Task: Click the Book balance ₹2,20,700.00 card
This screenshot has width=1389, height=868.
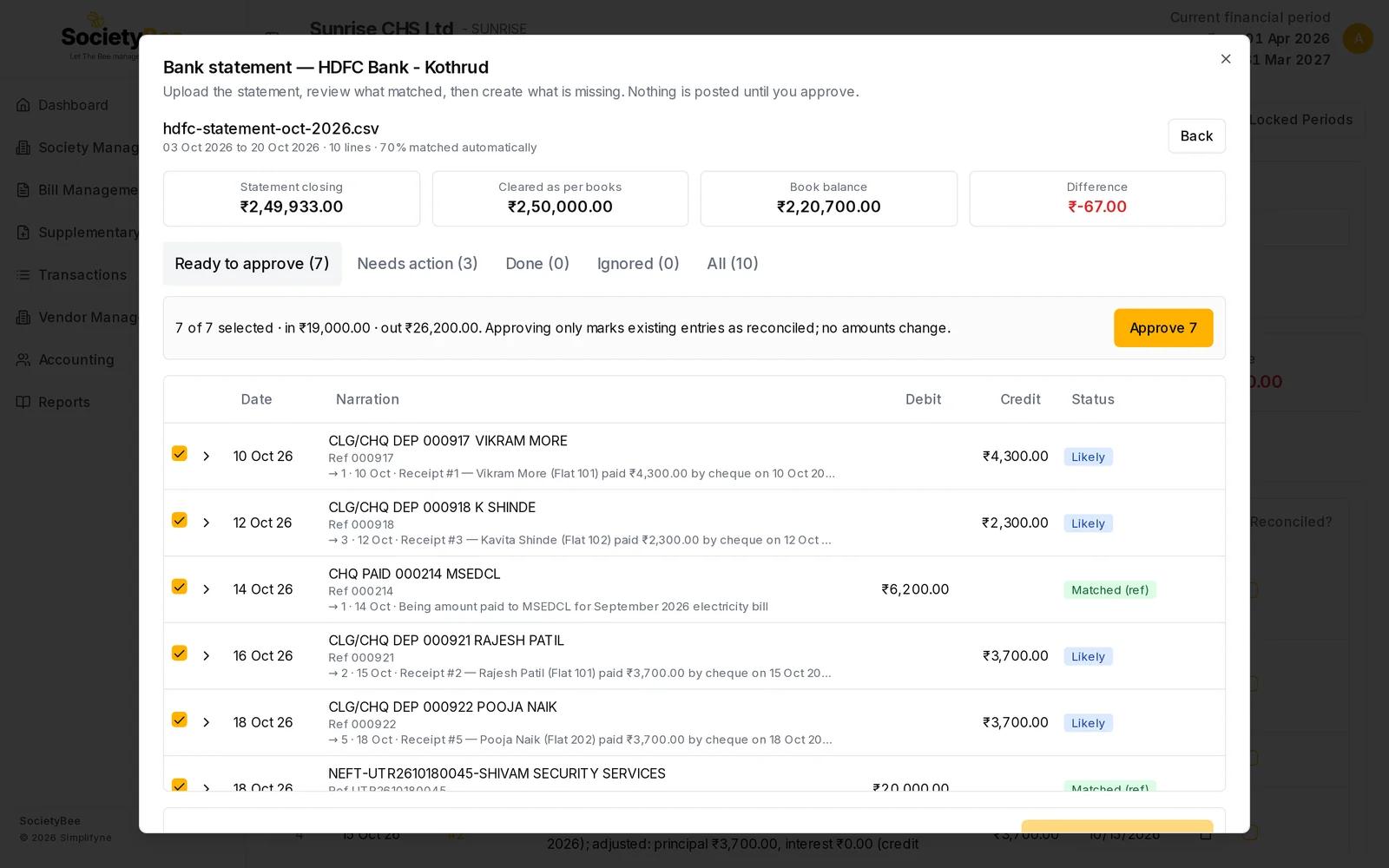Action: coord(829,199)
